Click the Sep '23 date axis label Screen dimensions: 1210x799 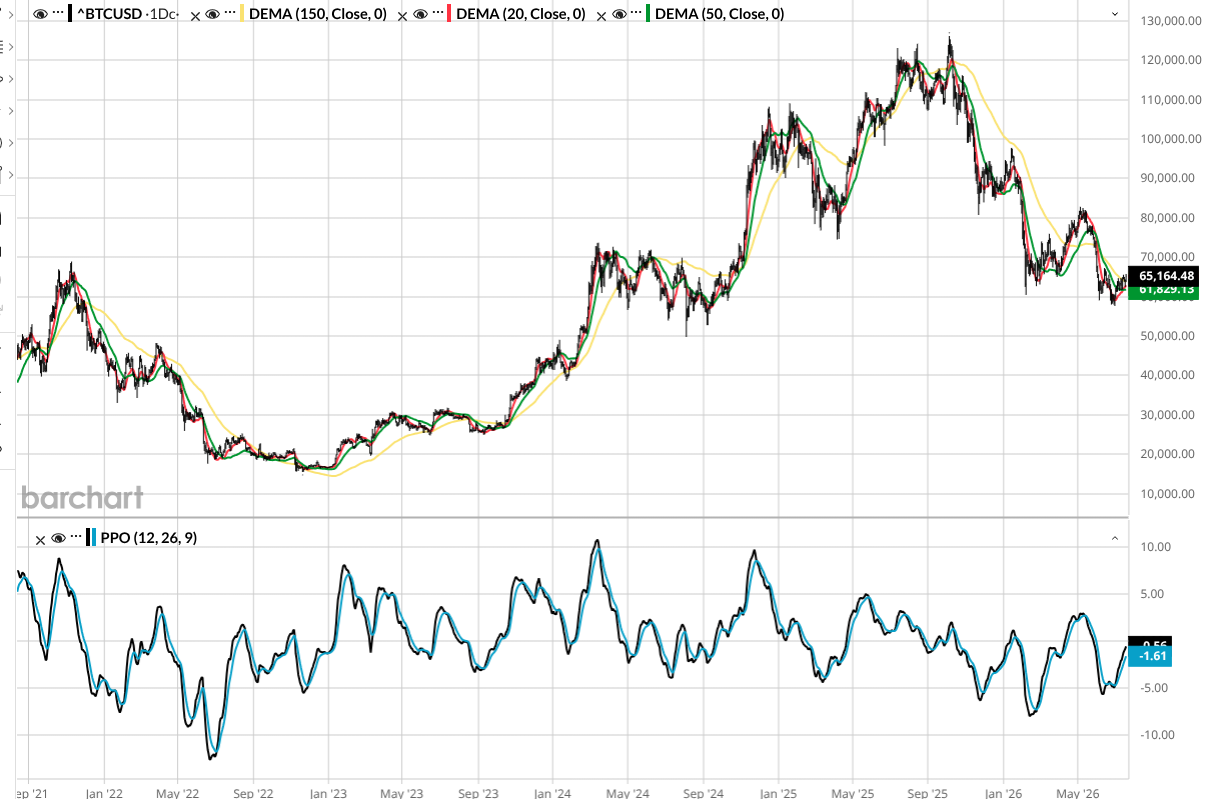[x=478, y=793]
